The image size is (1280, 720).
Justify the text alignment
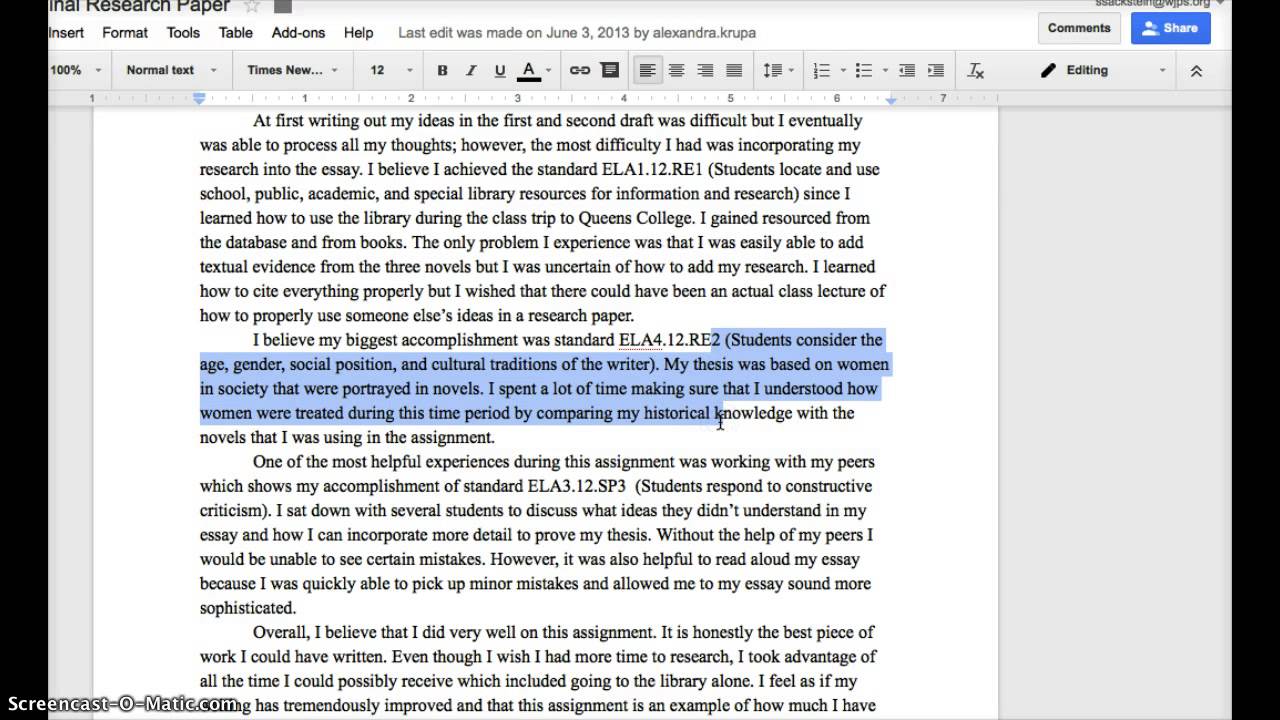click(x=734, y=70)
